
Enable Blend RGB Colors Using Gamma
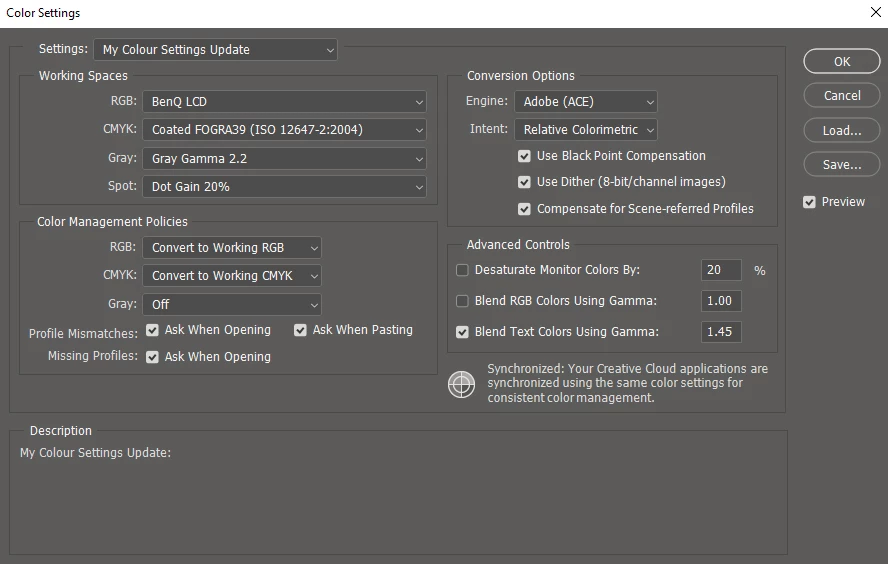(x=462, y=301)
